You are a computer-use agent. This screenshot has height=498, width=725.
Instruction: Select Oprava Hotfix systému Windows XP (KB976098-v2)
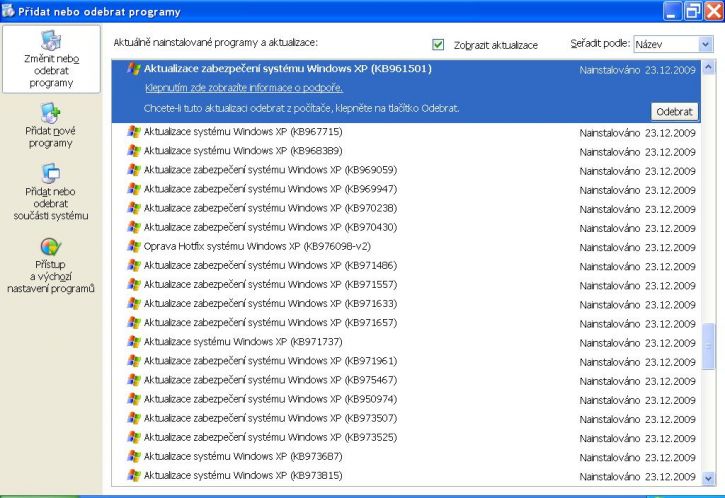(x=406, y=246)
